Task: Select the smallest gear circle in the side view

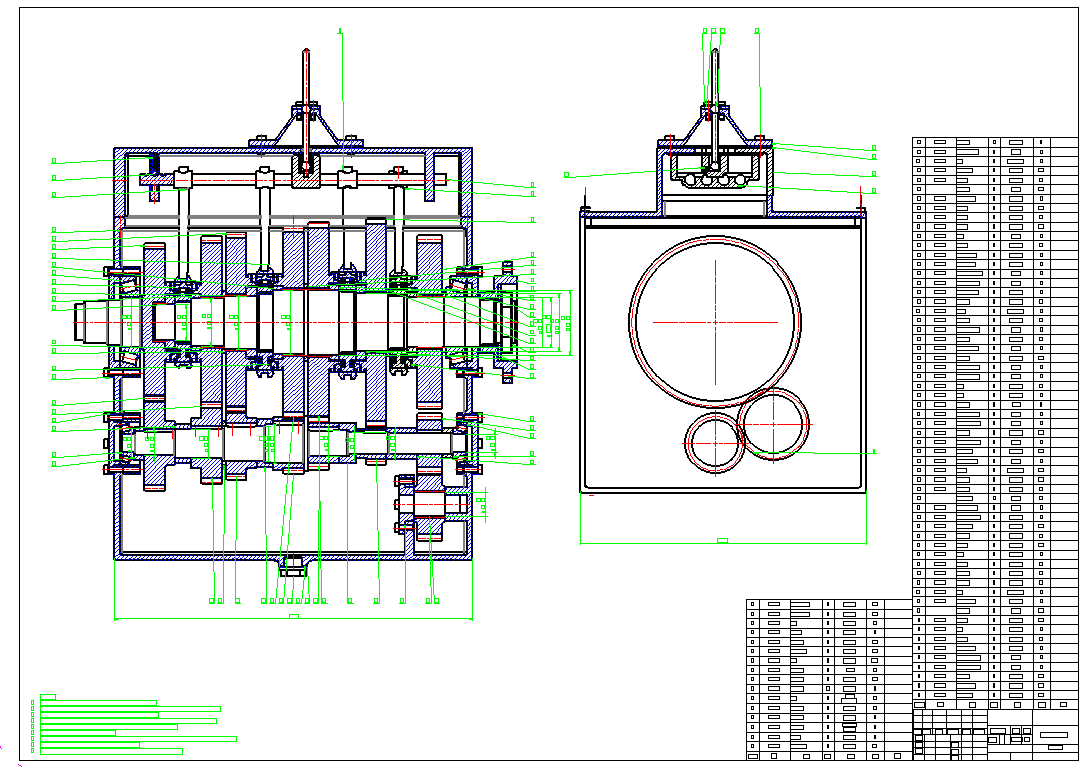Action: 715,444
